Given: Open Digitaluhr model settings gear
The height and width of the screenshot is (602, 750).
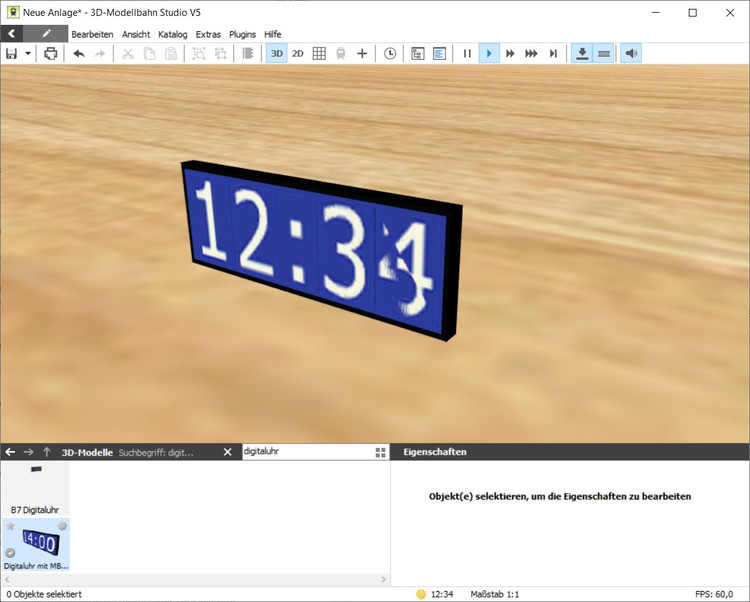Looking at the screenshot, I should pos(62,526).
